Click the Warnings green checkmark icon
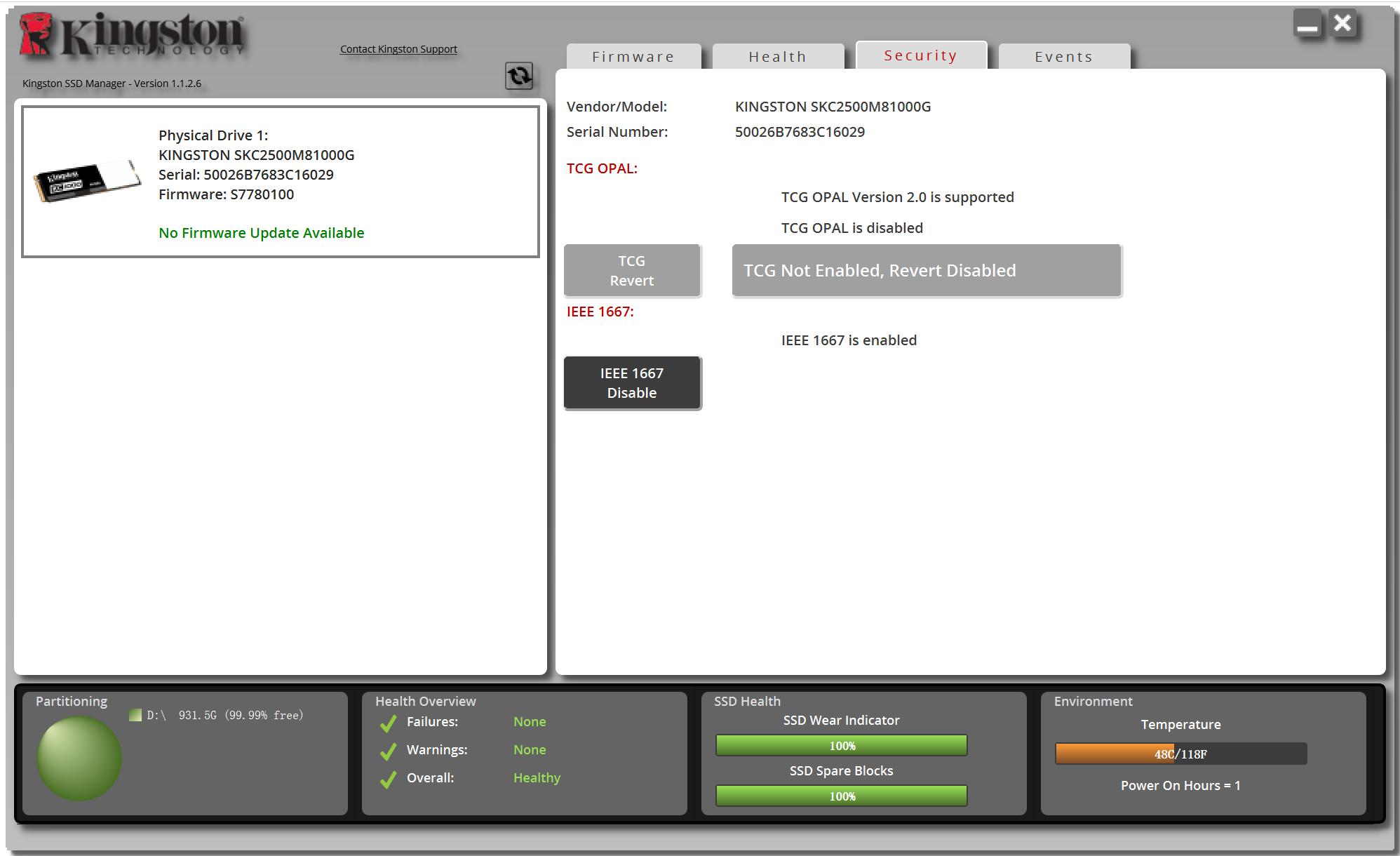The height and width of the screenshot is (856, 1400). coord(388,751)
